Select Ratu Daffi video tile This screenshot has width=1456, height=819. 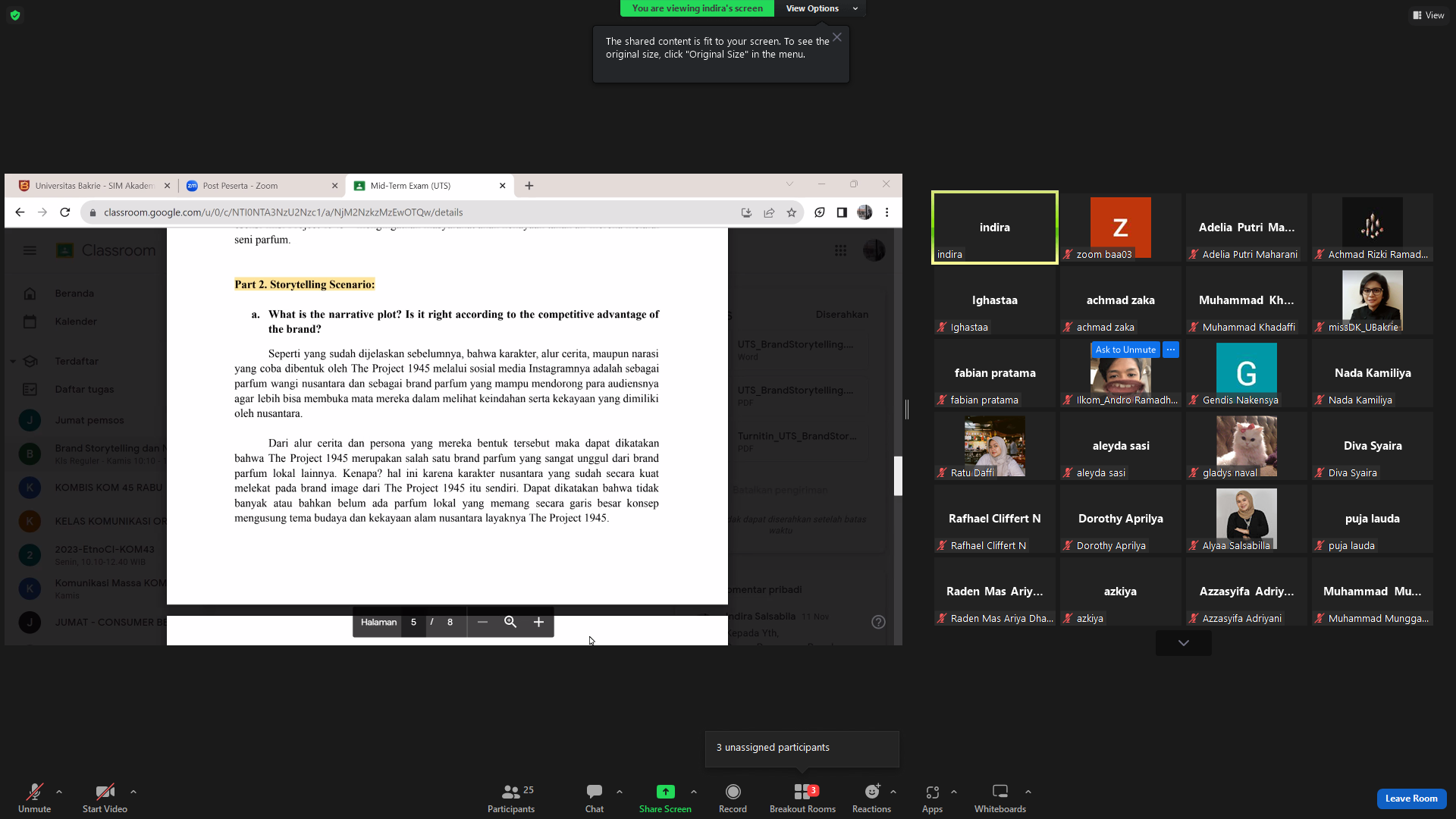tap(995, 446)
